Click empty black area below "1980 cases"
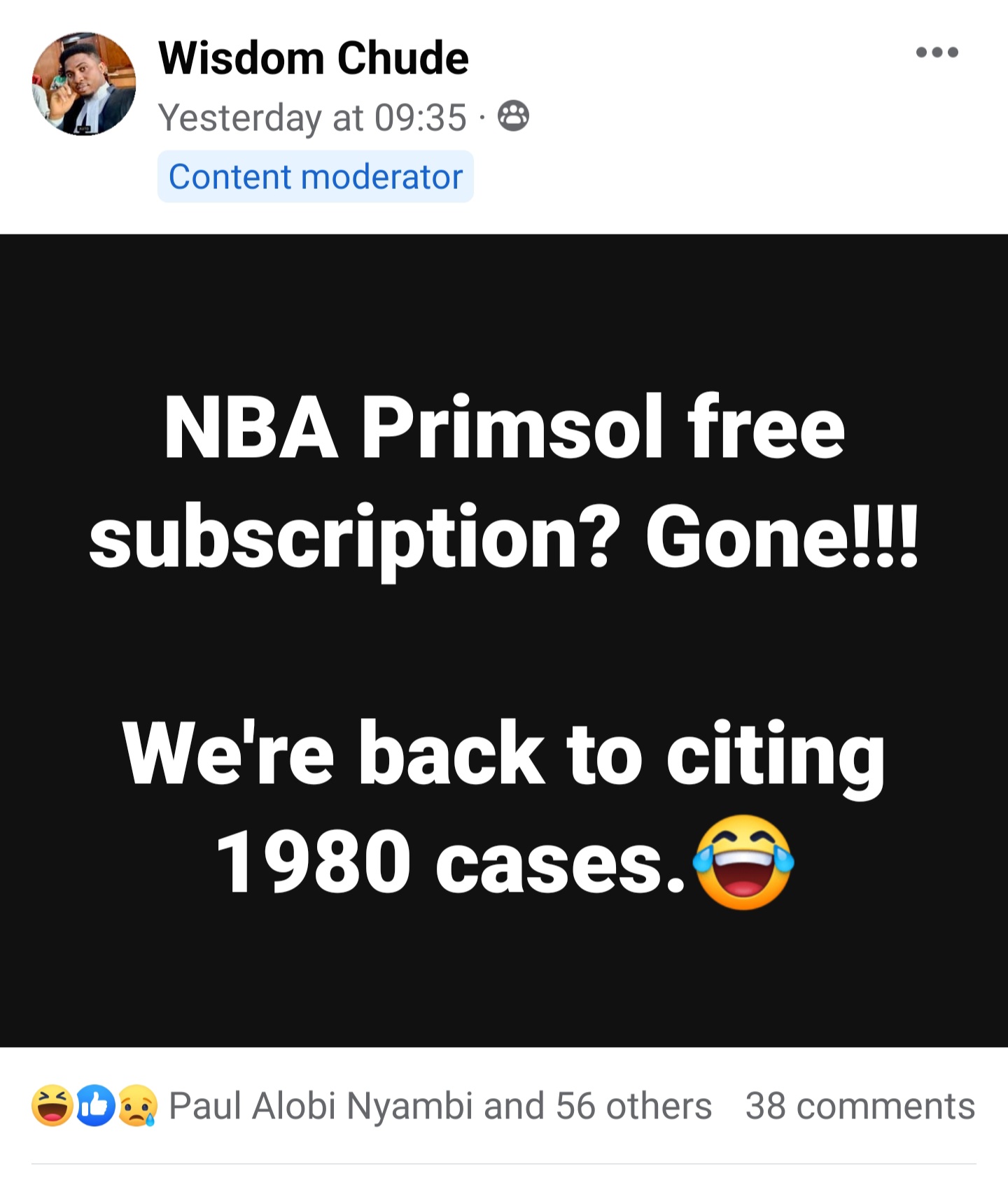1008x1178 pixels. tap(504, 980)
